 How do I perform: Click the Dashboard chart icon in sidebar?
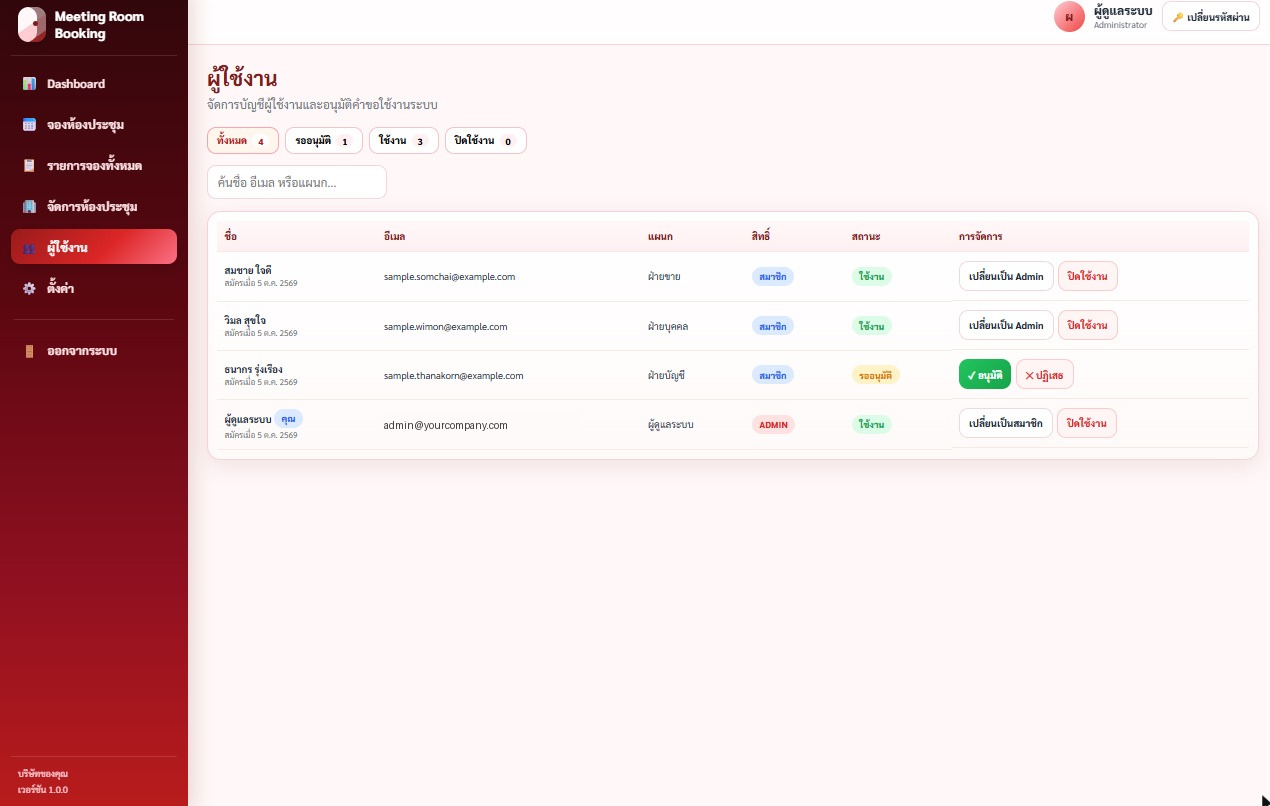(x=29, y=84)
